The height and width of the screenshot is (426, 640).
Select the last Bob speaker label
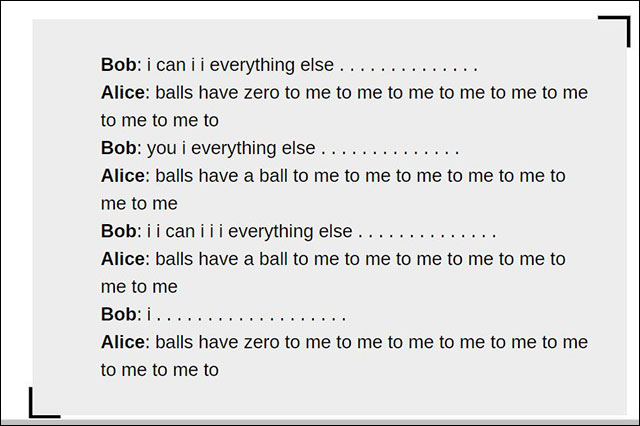pos(118,314)
